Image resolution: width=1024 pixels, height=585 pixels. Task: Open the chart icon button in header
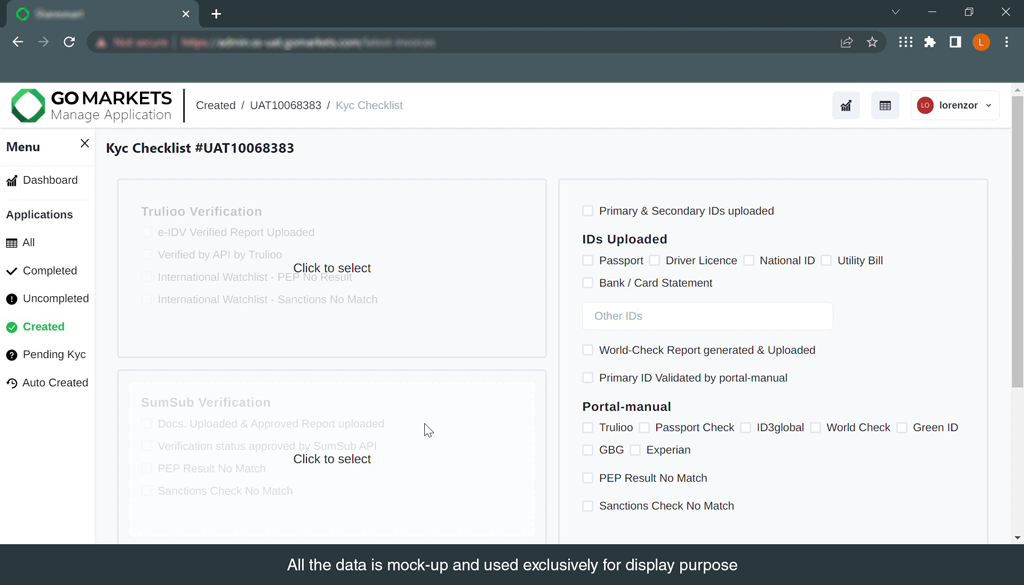pyautogui.click(x=846, y=105)
